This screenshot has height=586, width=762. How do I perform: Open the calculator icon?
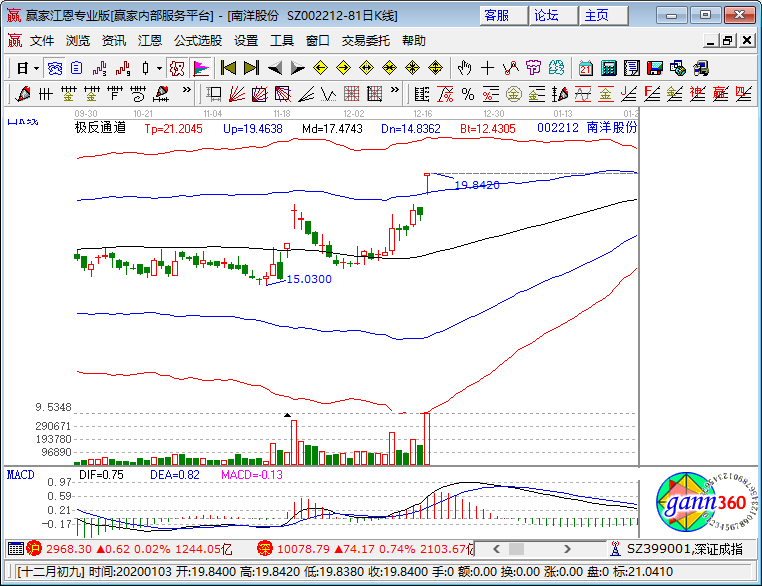click(x=608, y=68)
